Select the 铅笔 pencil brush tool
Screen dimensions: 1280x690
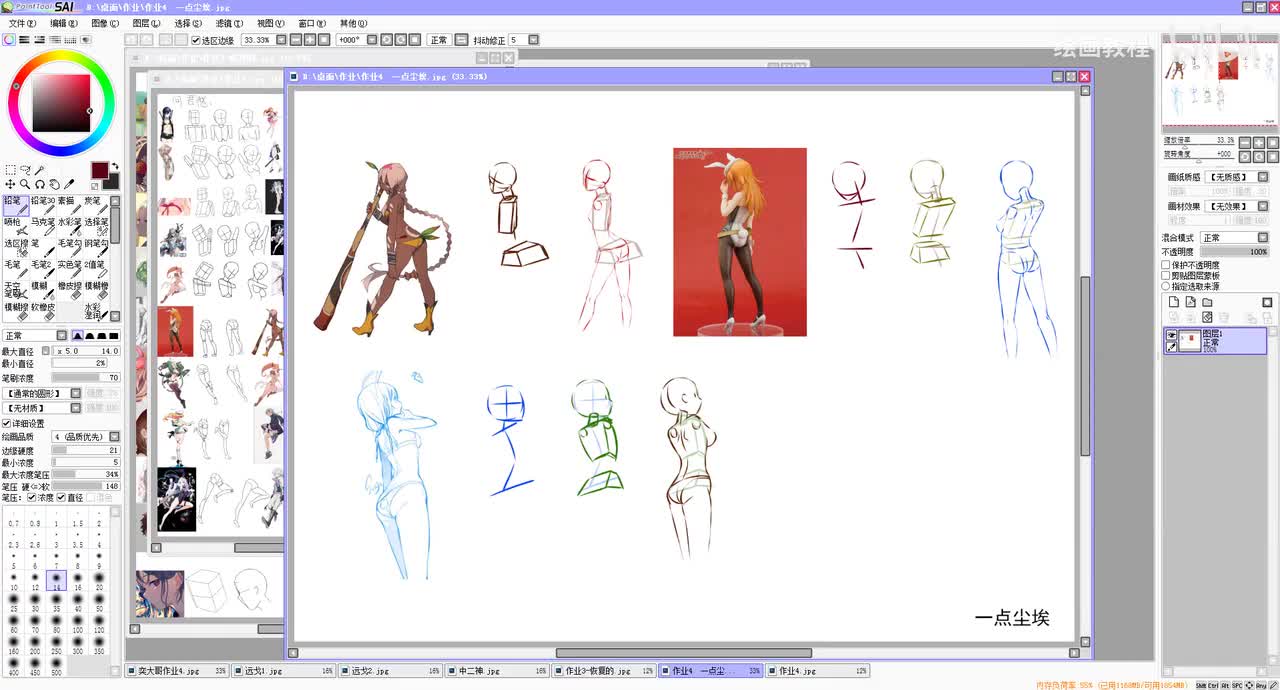tap(16, 206)
